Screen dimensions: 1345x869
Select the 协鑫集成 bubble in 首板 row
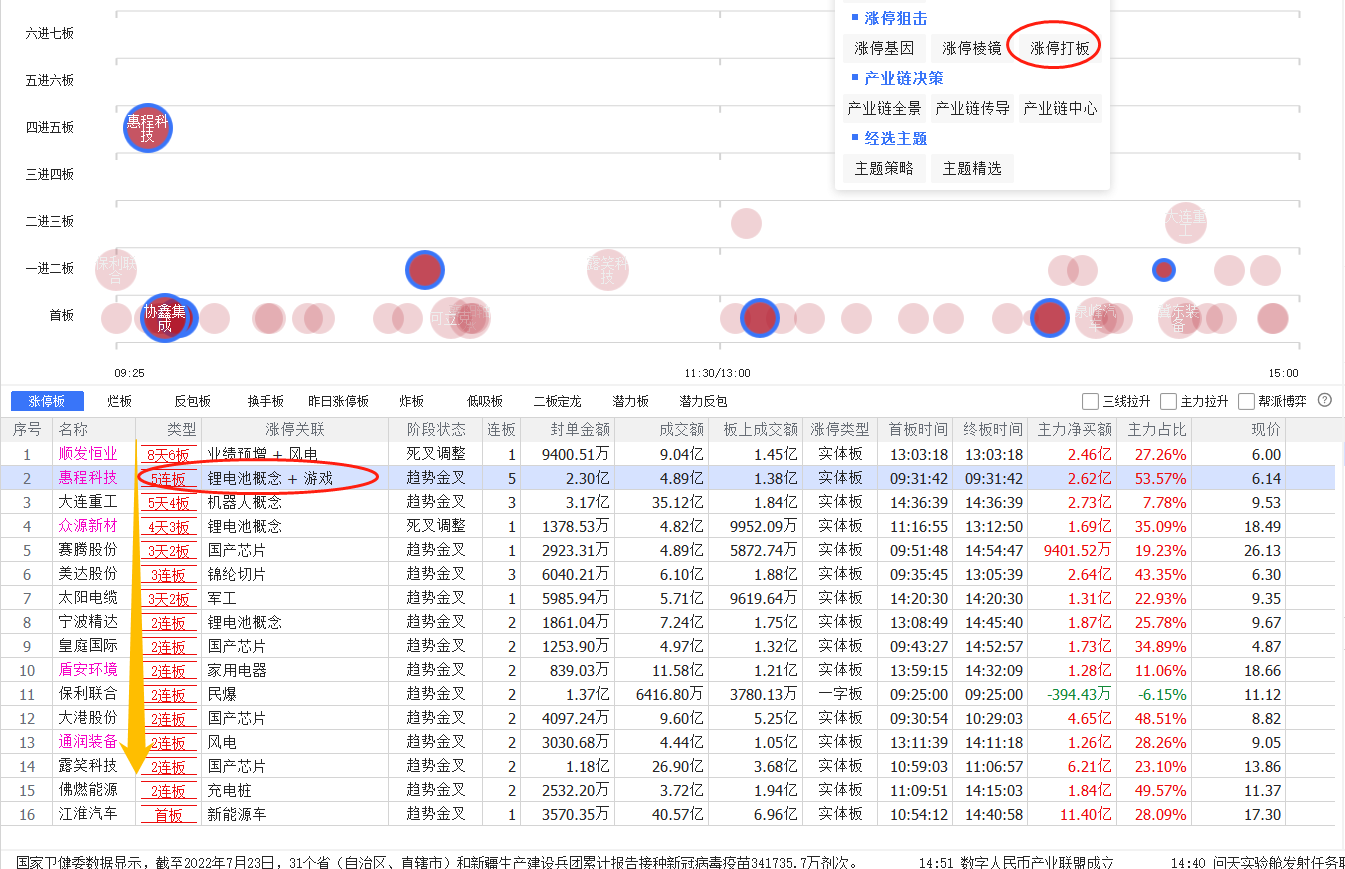tap(164, 318)
